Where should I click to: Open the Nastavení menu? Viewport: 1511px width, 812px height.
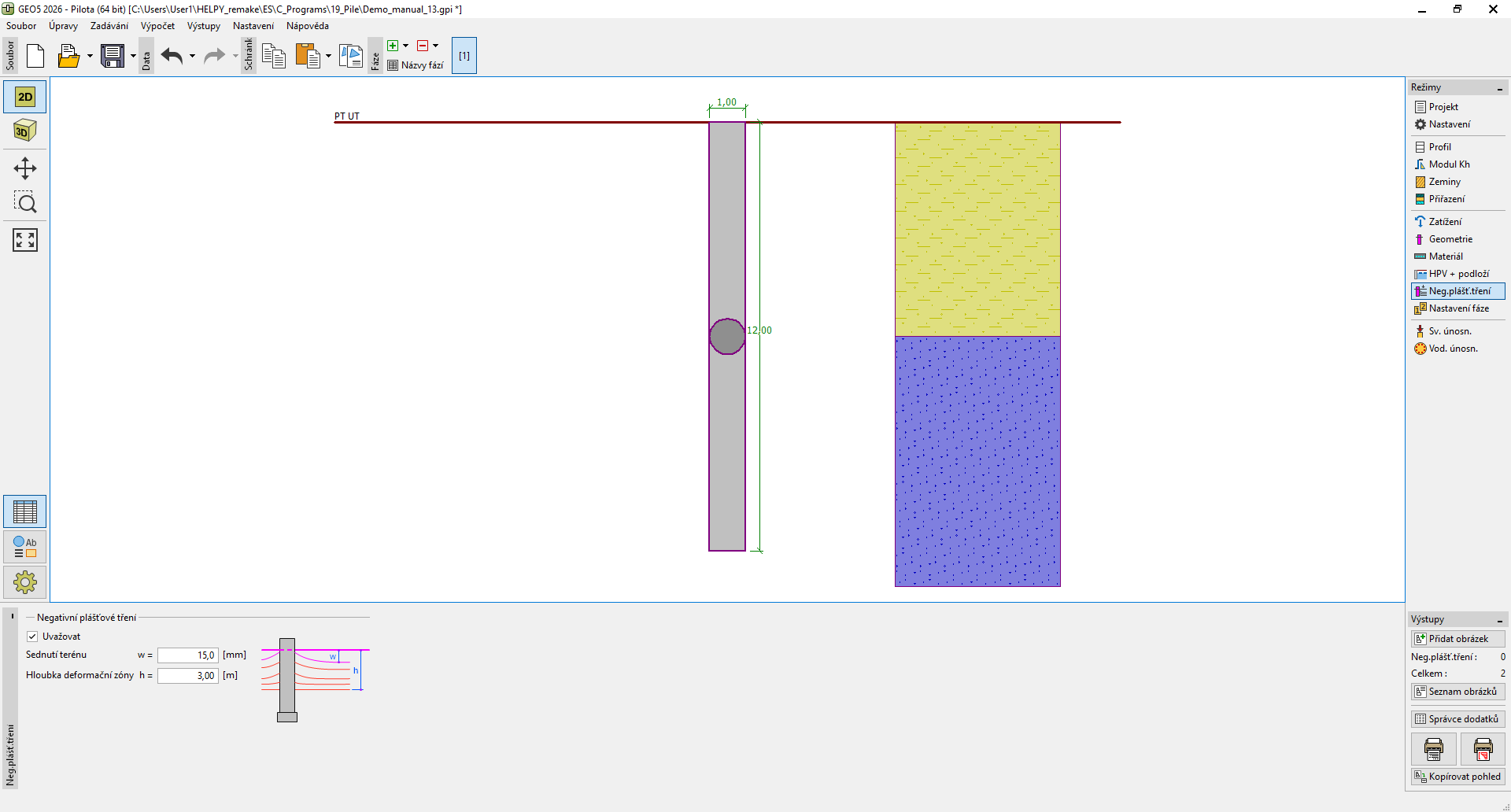point(253,26)
